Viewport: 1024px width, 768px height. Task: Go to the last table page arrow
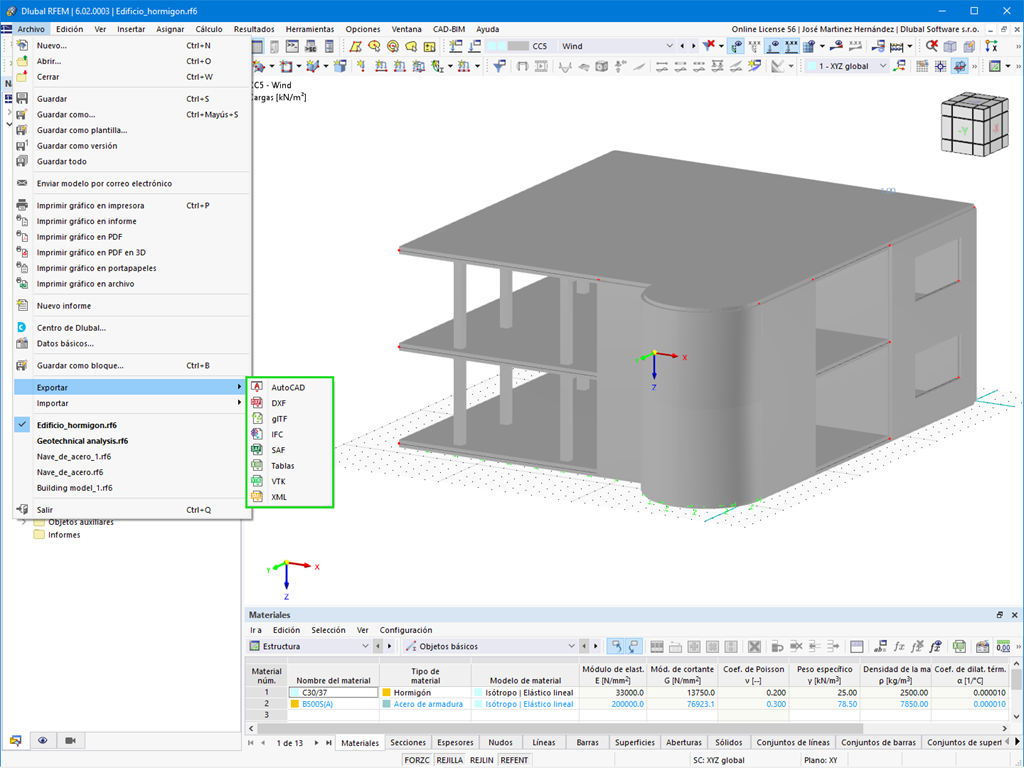328,743
